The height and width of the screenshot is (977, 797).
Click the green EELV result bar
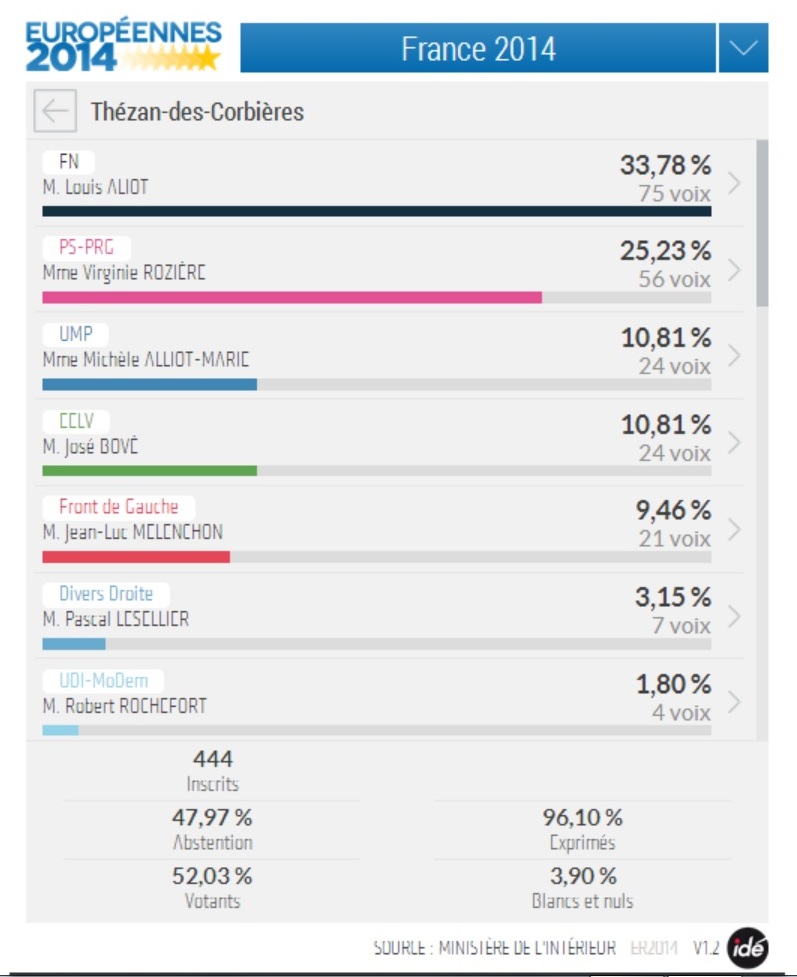(x=149, y=470)
